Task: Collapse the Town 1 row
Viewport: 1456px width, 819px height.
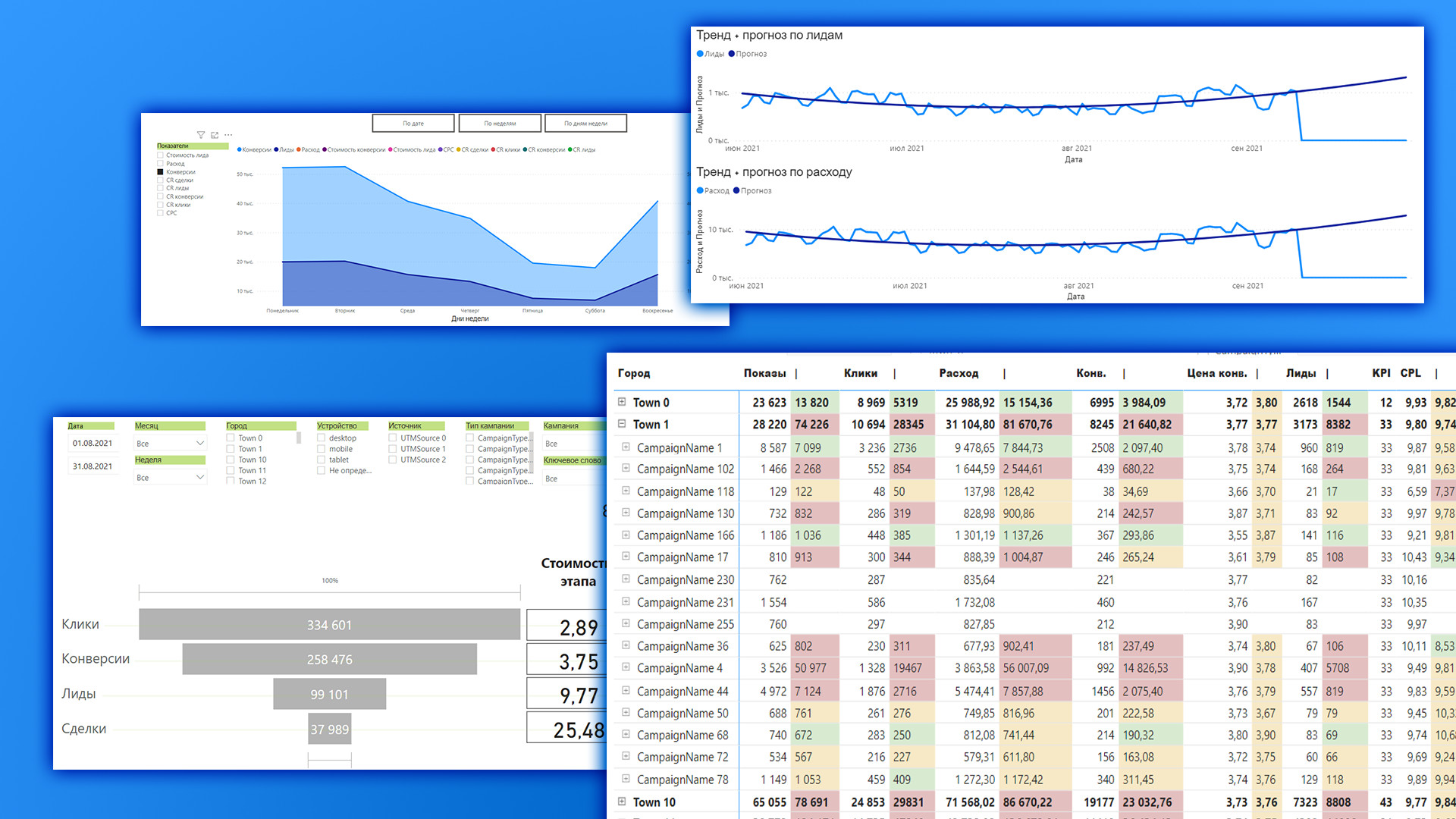Action: pyautogui.click(x=622, y=424)
